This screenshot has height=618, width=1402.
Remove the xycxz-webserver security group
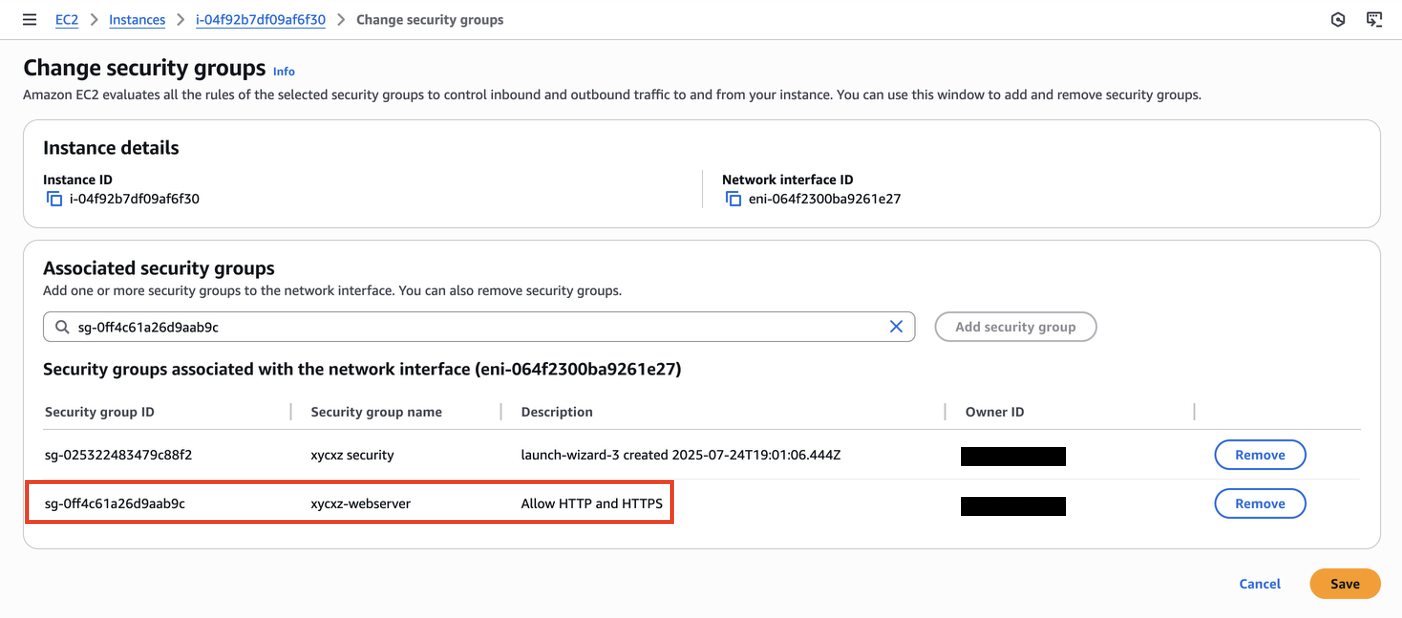click(1259, 504)
